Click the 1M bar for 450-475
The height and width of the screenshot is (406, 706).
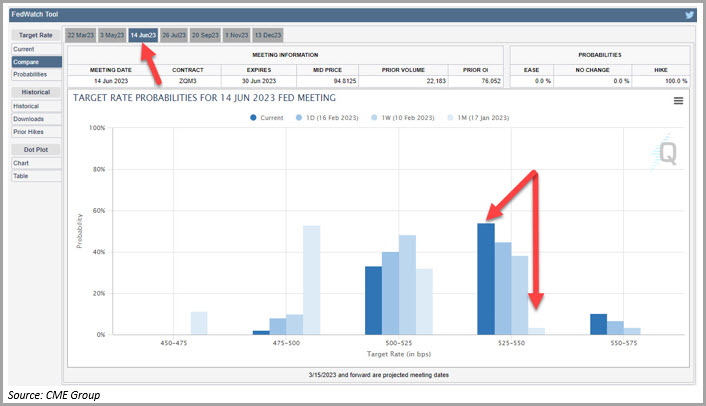click(199, 323)
